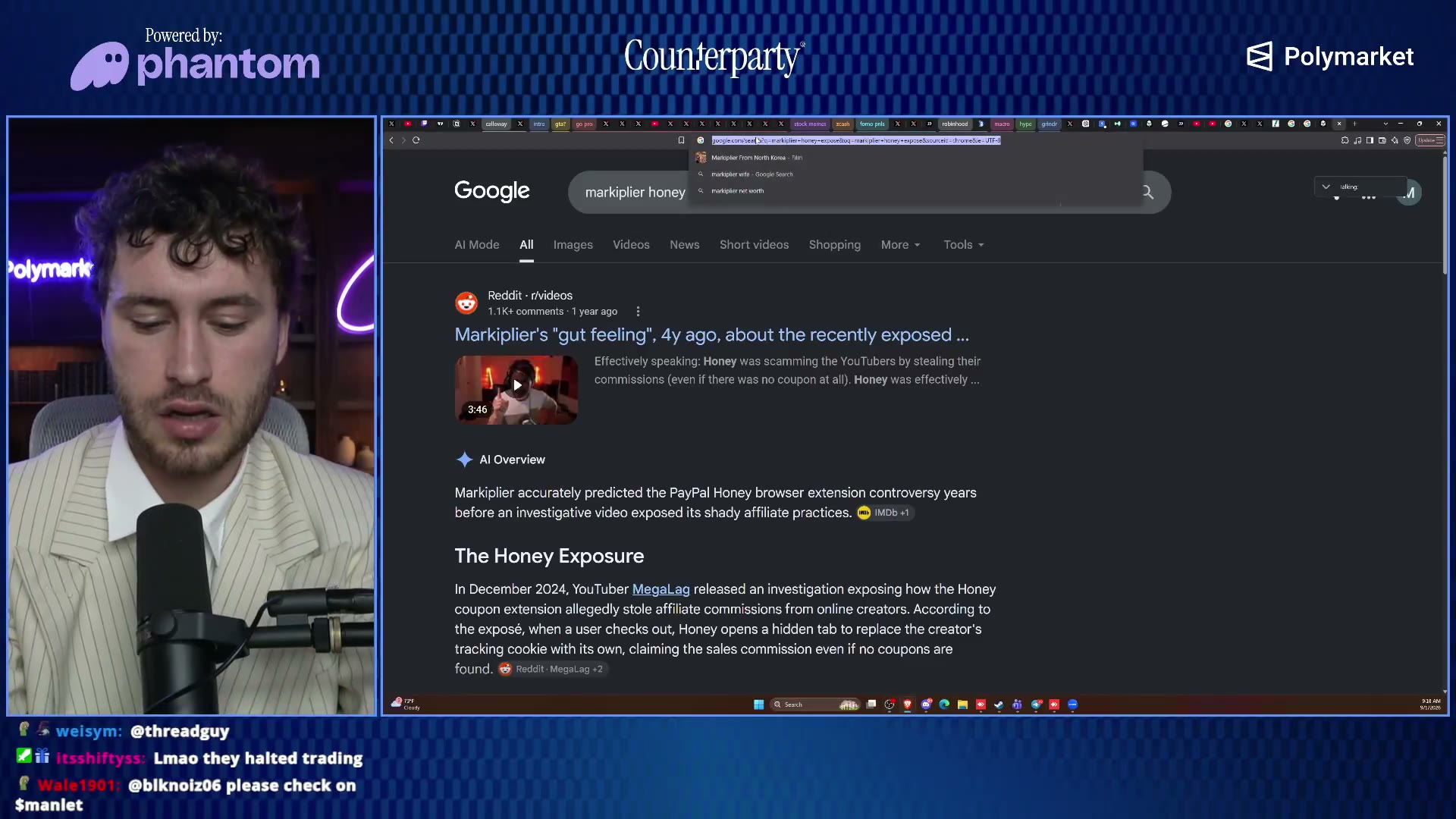Expand the Tools dropdown

(964, 245)
